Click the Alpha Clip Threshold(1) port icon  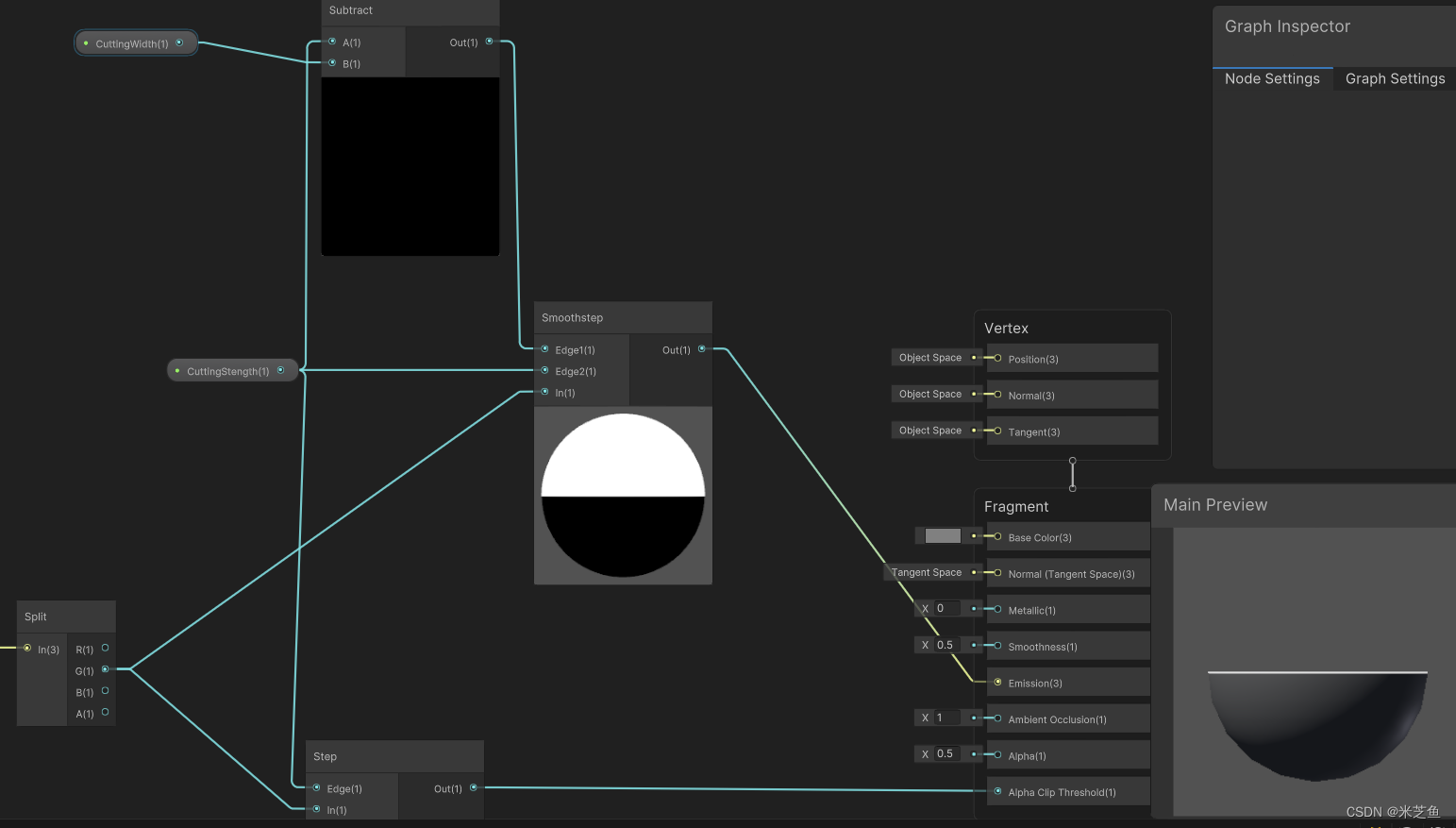click(998, 791)
